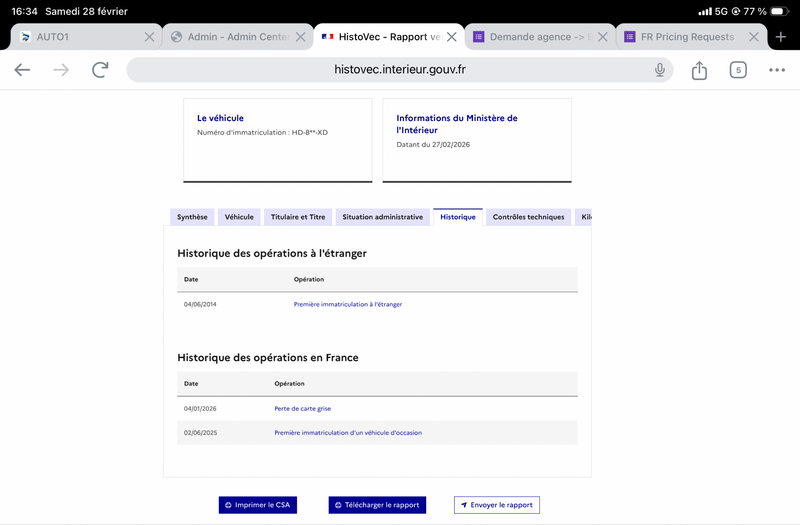
Task: Tap the histovec.interieur.gouv.fr address bar
Action: [400, 70]
